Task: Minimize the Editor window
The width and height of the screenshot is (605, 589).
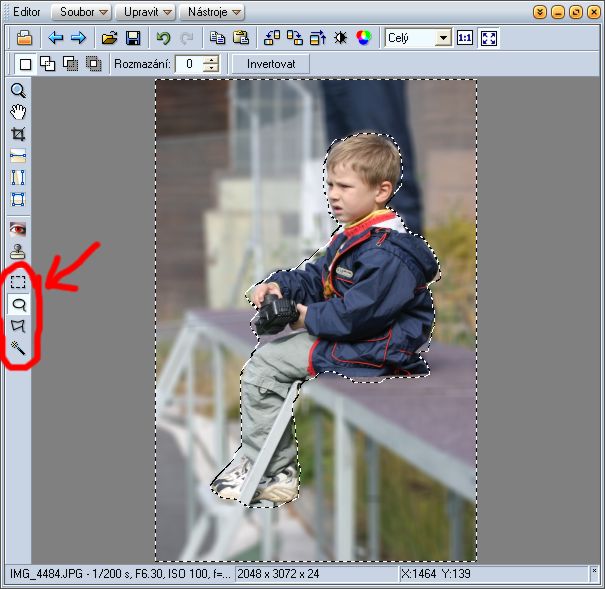Action: (x=558, y=12)
